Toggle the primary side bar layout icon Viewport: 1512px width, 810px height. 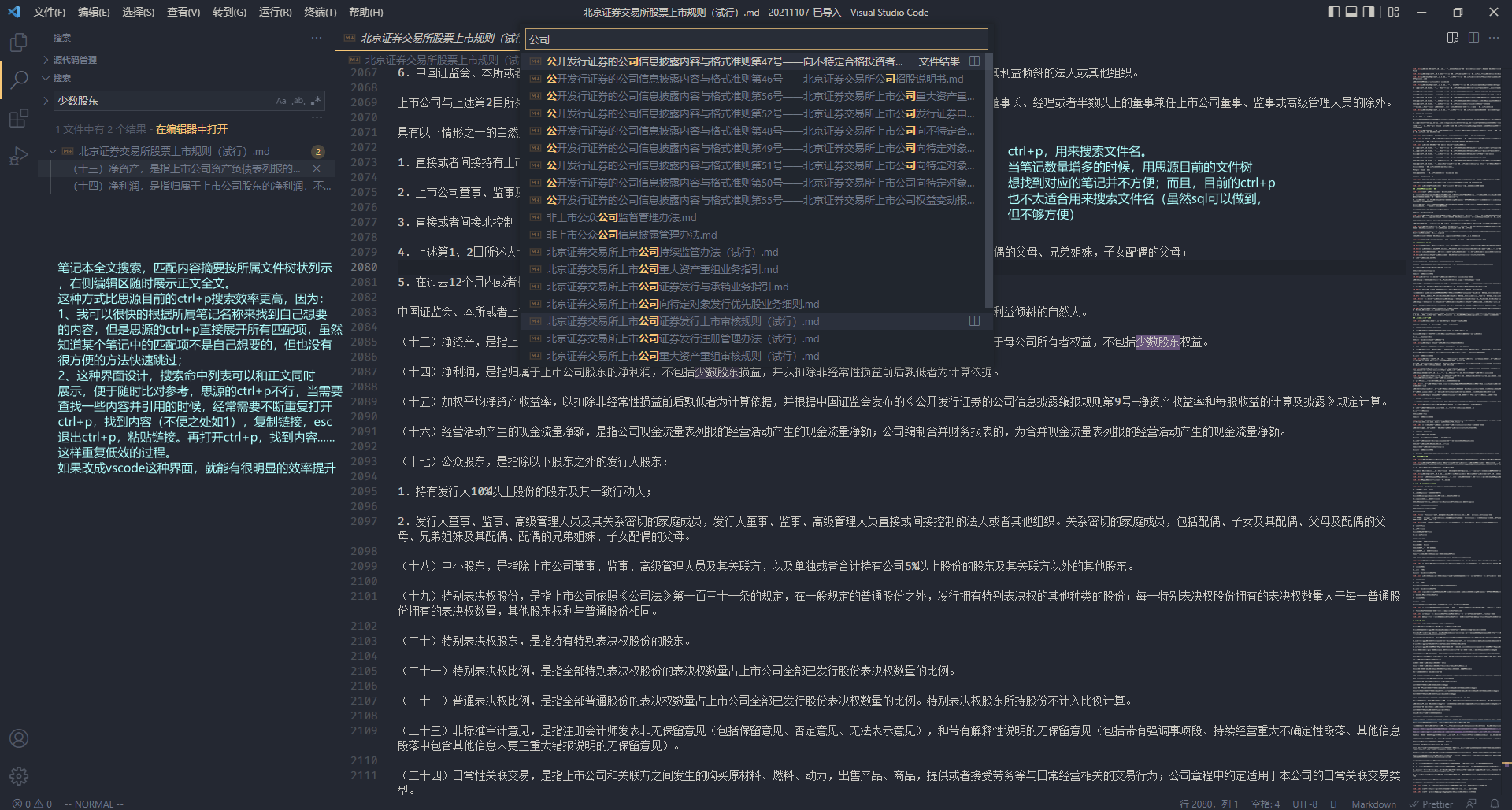pos(1333,12)
